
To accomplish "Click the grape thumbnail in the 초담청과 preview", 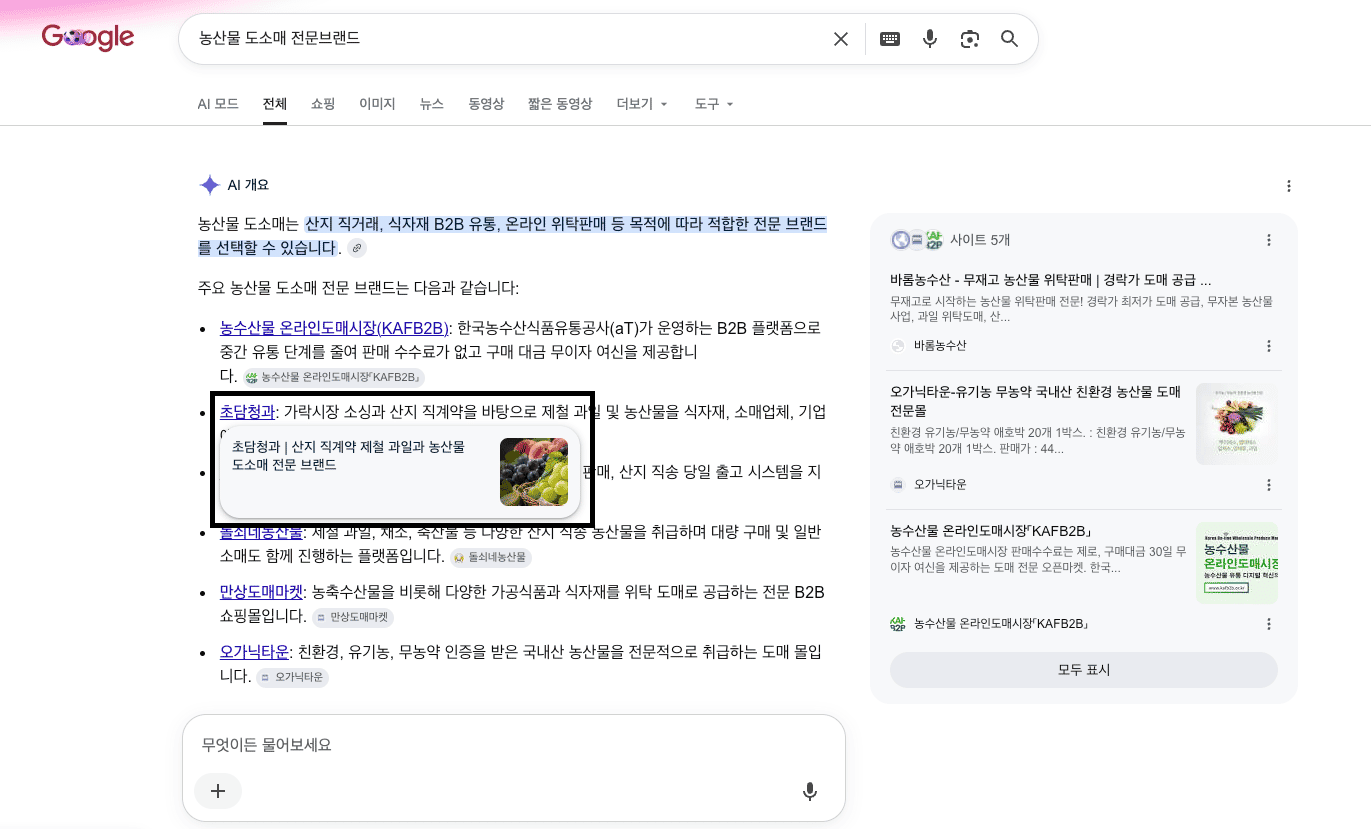I will [x=534, y=472].
